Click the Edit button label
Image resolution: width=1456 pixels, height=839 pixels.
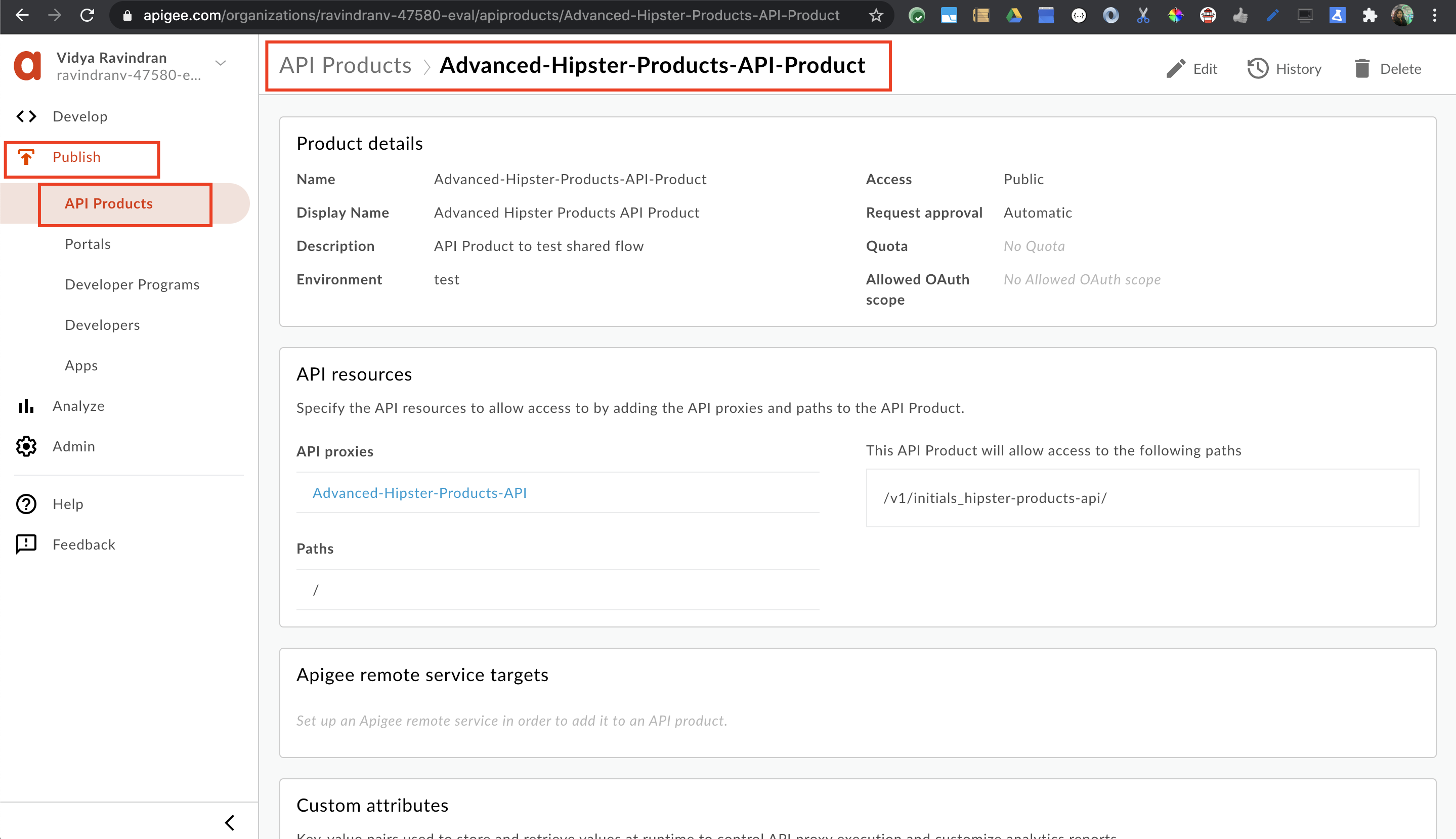pyautogui.click(x=1205, y=69)
